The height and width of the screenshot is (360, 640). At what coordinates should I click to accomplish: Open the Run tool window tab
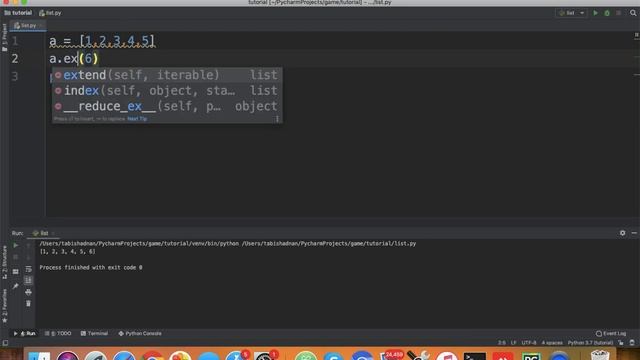tap(24, 333)
